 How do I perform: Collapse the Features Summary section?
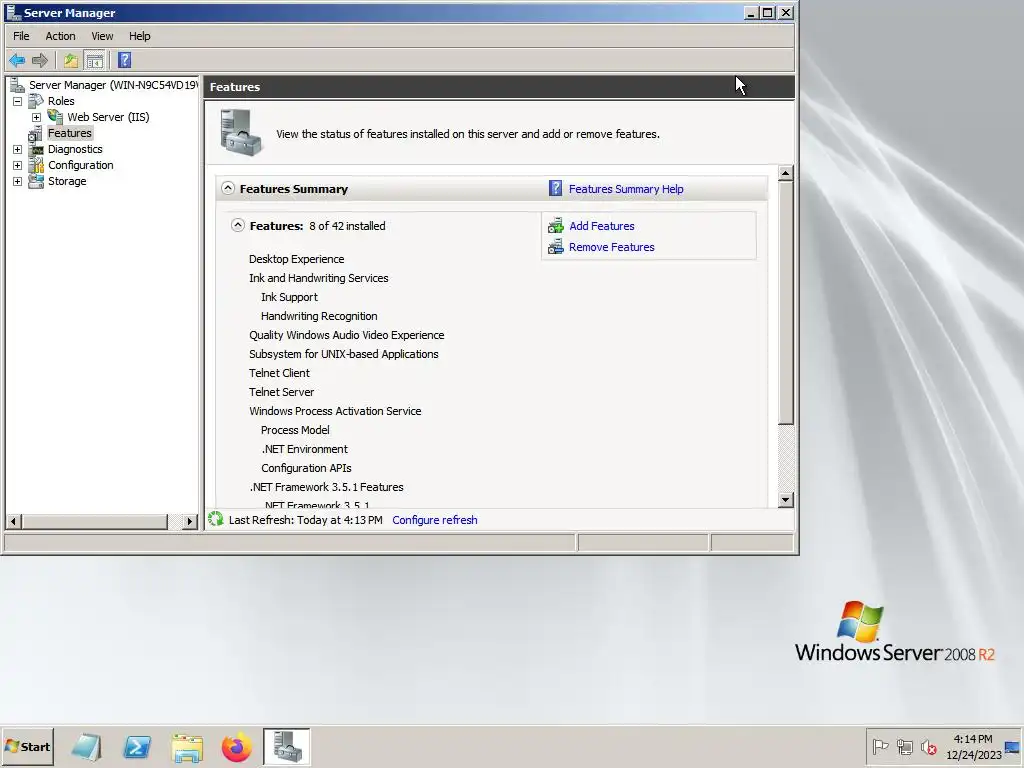(227, 188)
